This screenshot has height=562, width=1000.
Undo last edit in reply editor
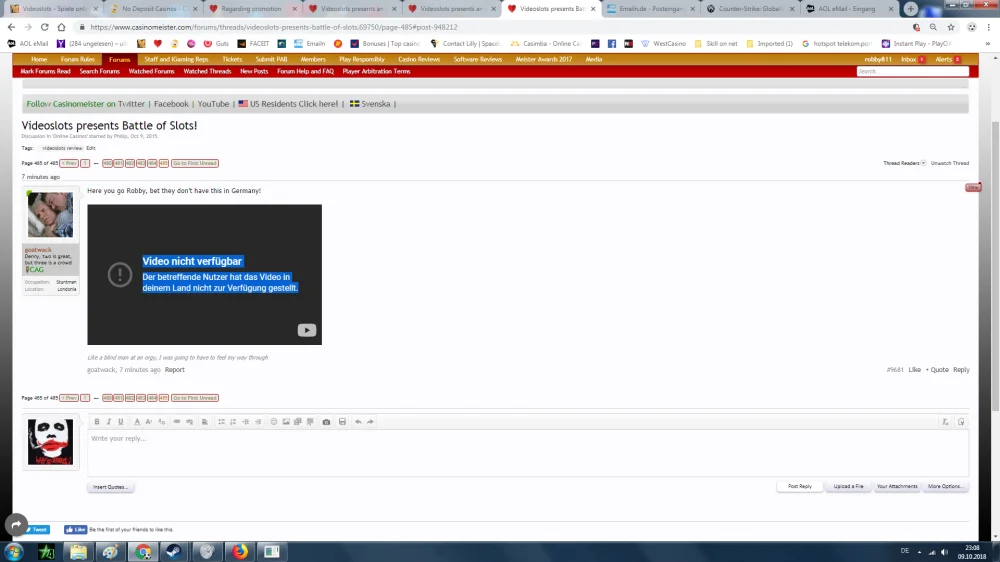click(358, 422)
